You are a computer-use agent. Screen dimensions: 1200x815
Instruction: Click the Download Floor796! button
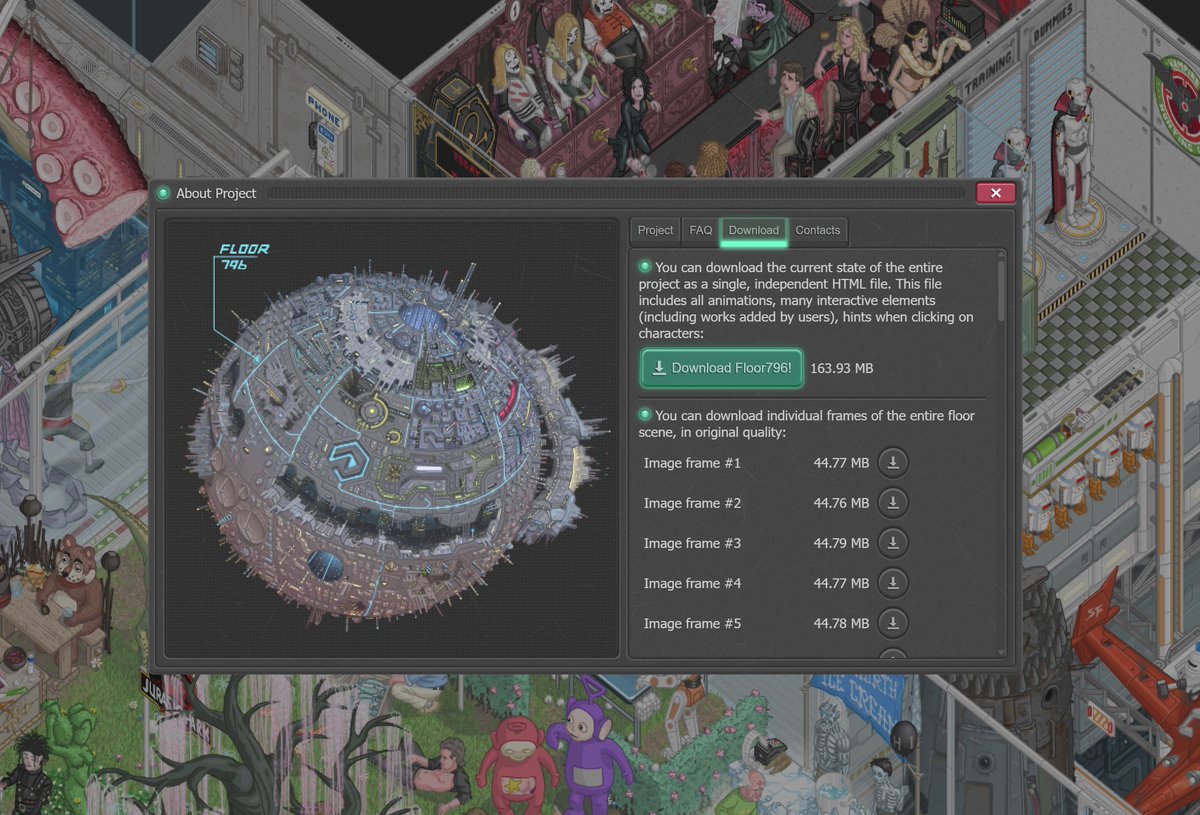tap(721, 368)
